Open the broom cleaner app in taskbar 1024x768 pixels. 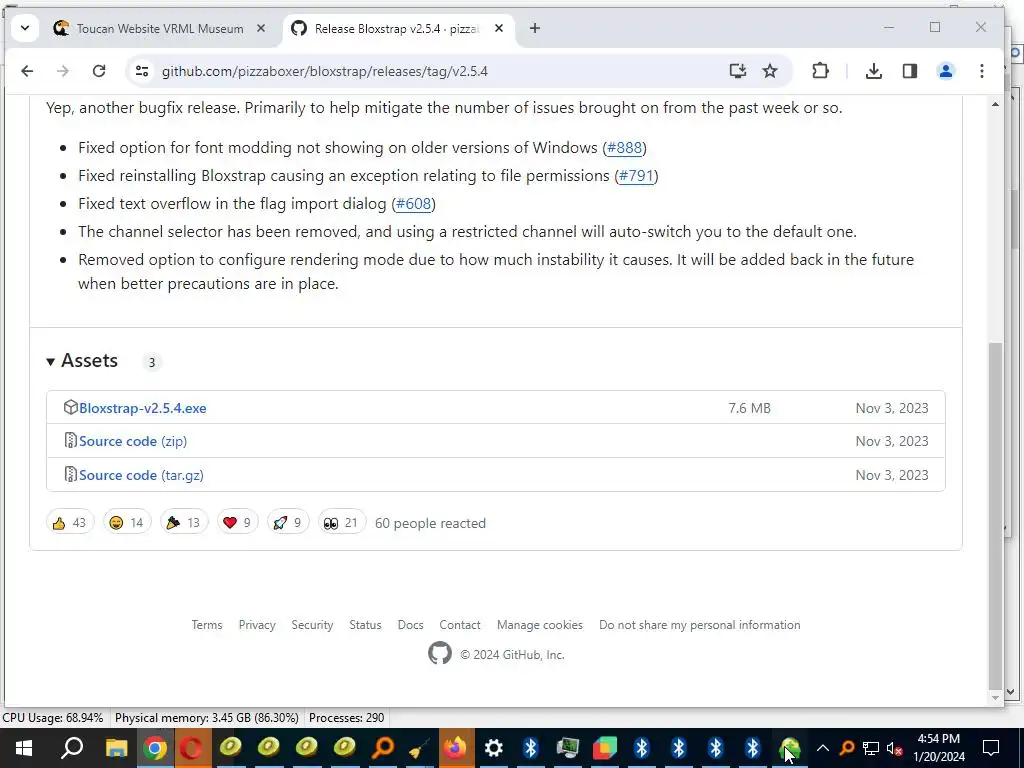point(419,748)
